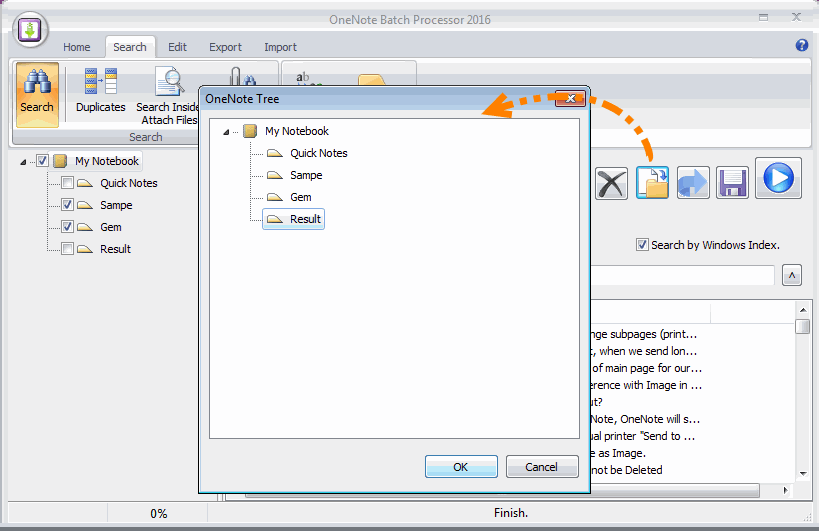The image size is (819, 531).
Task: Uncheck the Sampe section checkbox
Action: (x=67, y=205)
